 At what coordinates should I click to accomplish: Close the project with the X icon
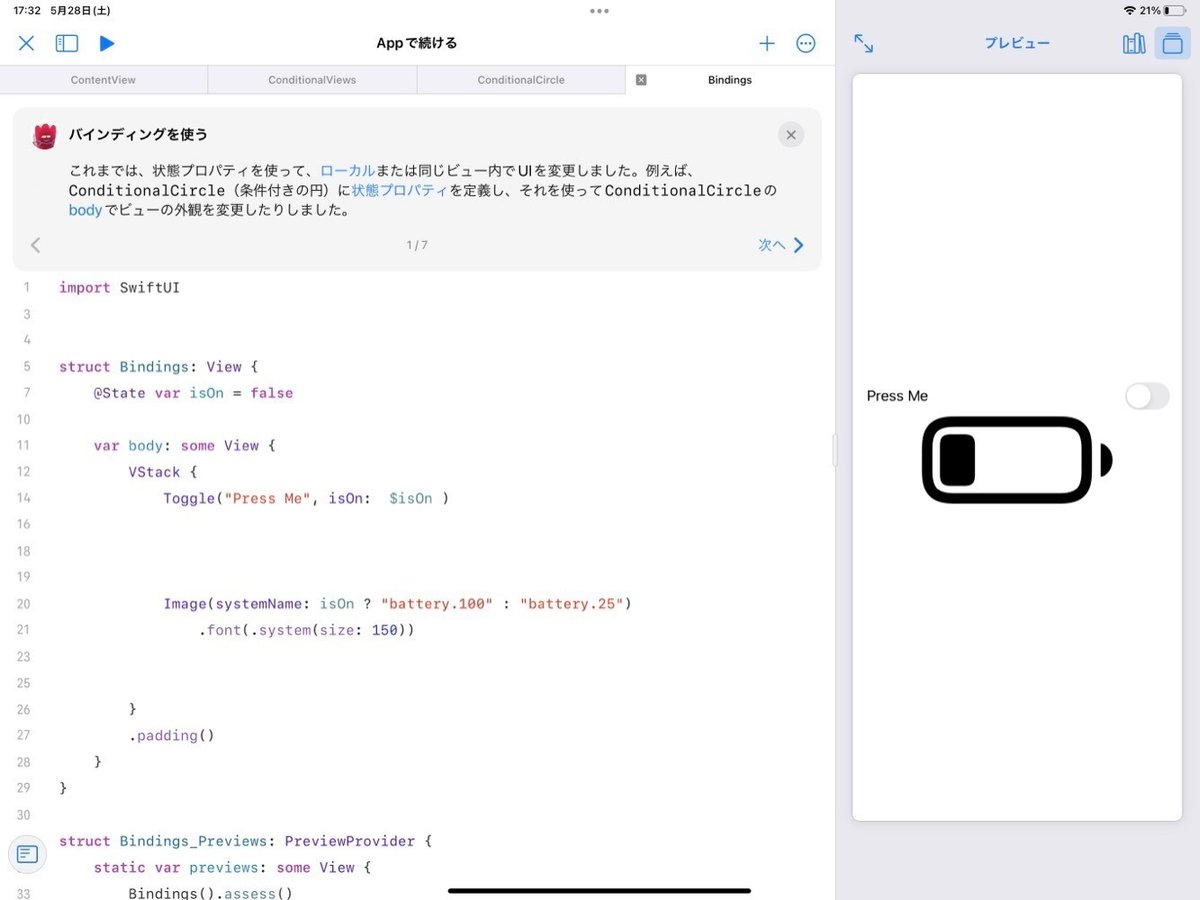(x=27, y=43)
